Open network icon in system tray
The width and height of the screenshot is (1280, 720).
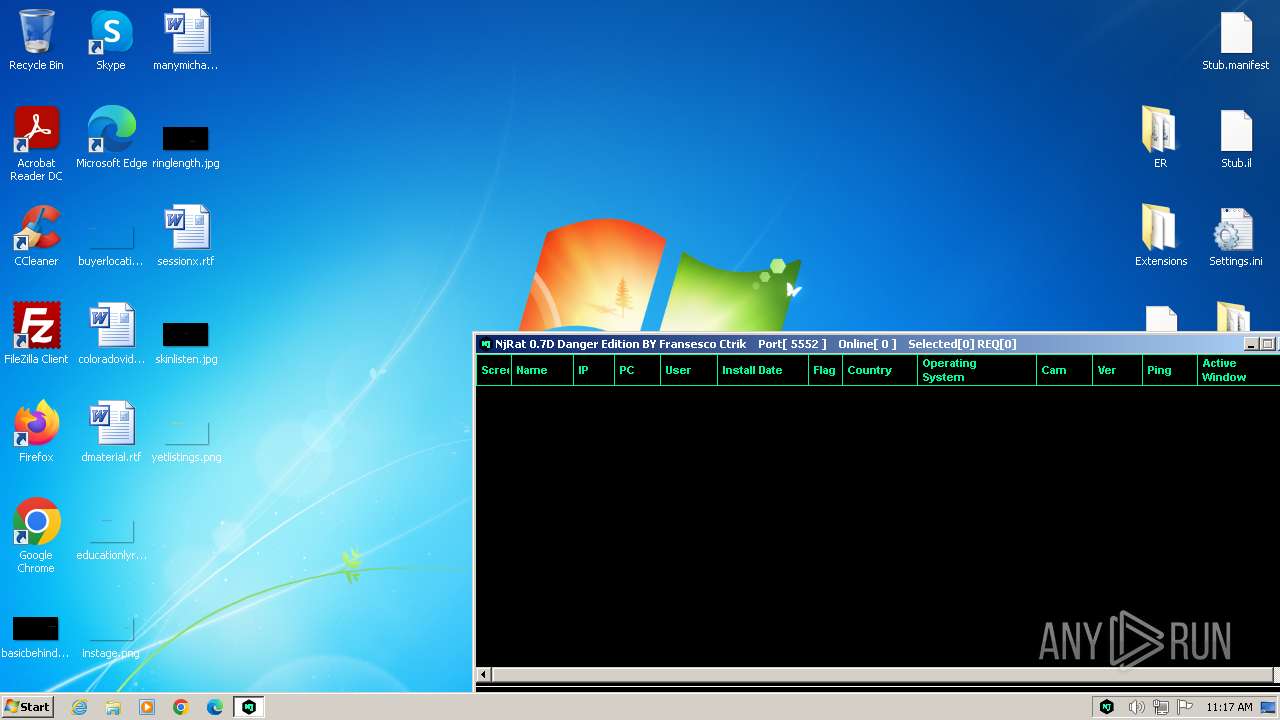(1161, 707)
